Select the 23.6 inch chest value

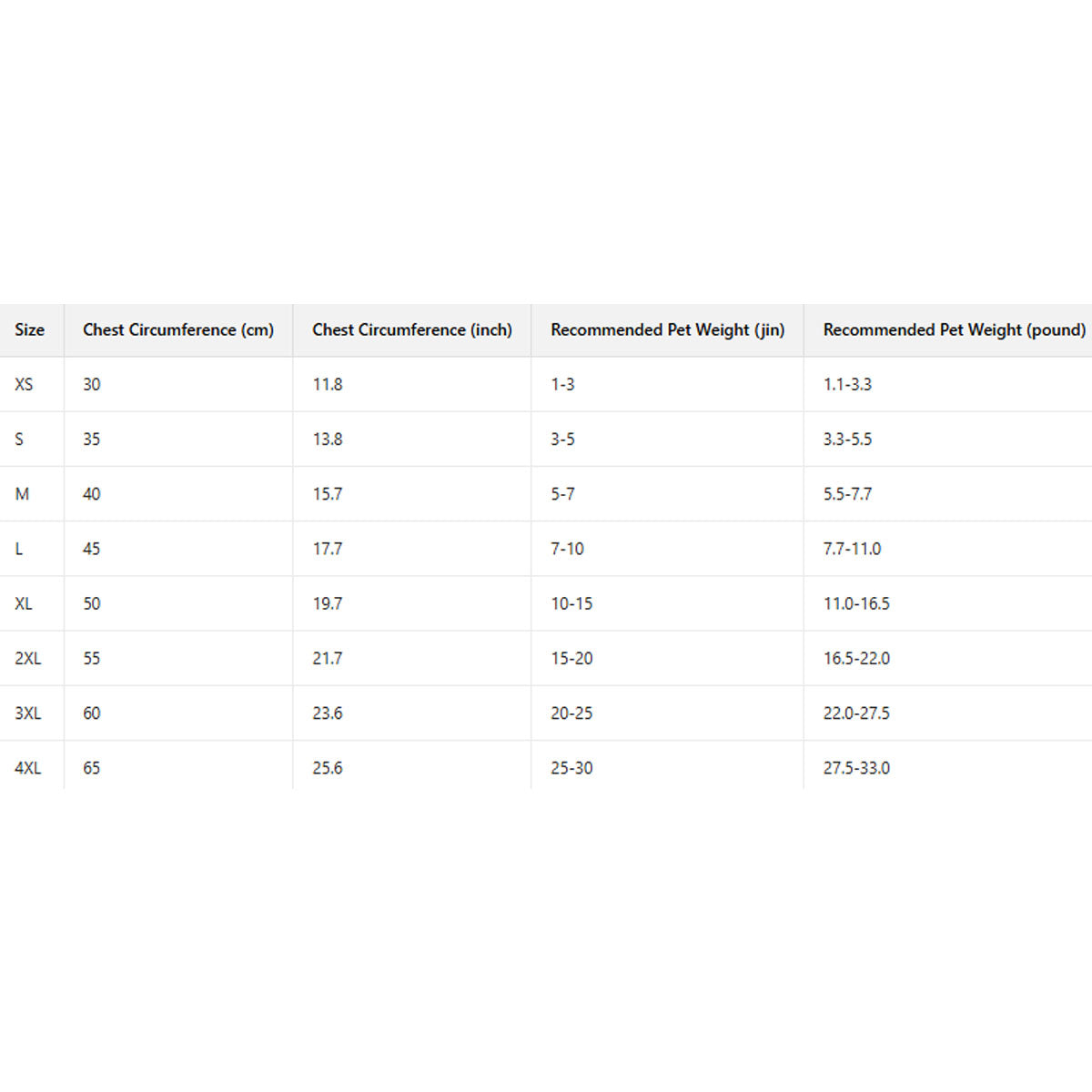click(328, 713)
